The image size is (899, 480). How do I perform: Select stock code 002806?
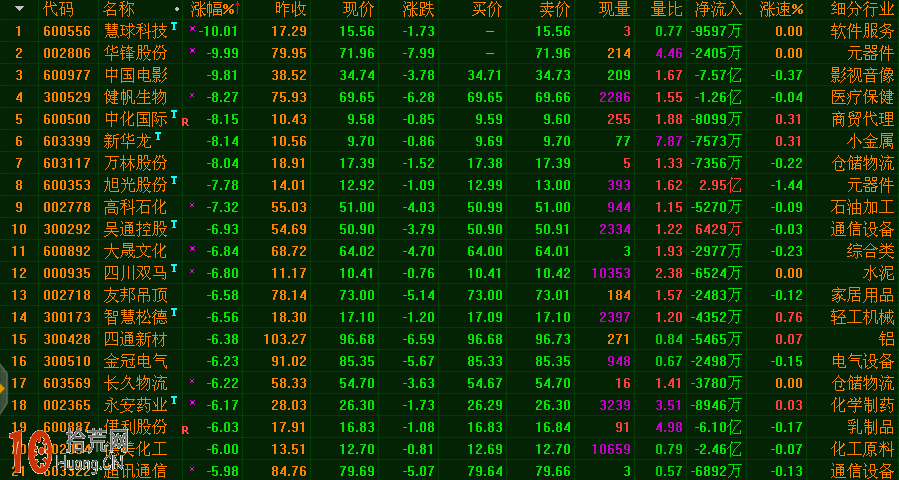[67, 53]
